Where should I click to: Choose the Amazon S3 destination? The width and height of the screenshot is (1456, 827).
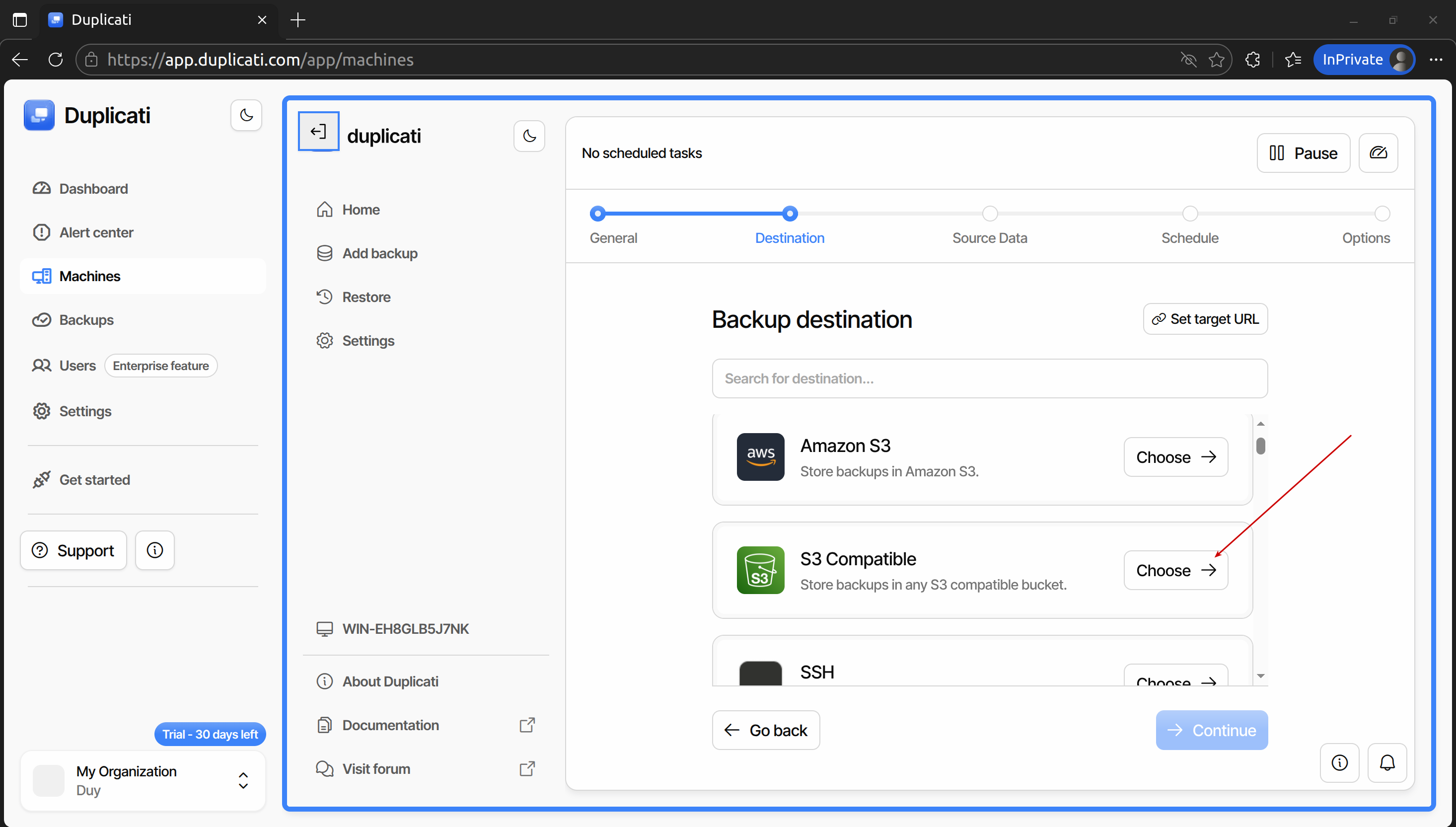1175,457
